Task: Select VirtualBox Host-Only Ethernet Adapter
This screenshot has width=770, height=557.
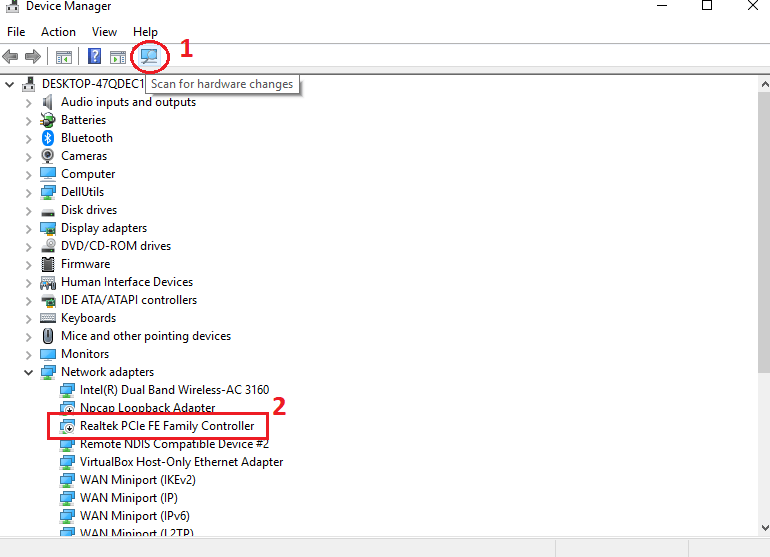Action: pos(181,462)
